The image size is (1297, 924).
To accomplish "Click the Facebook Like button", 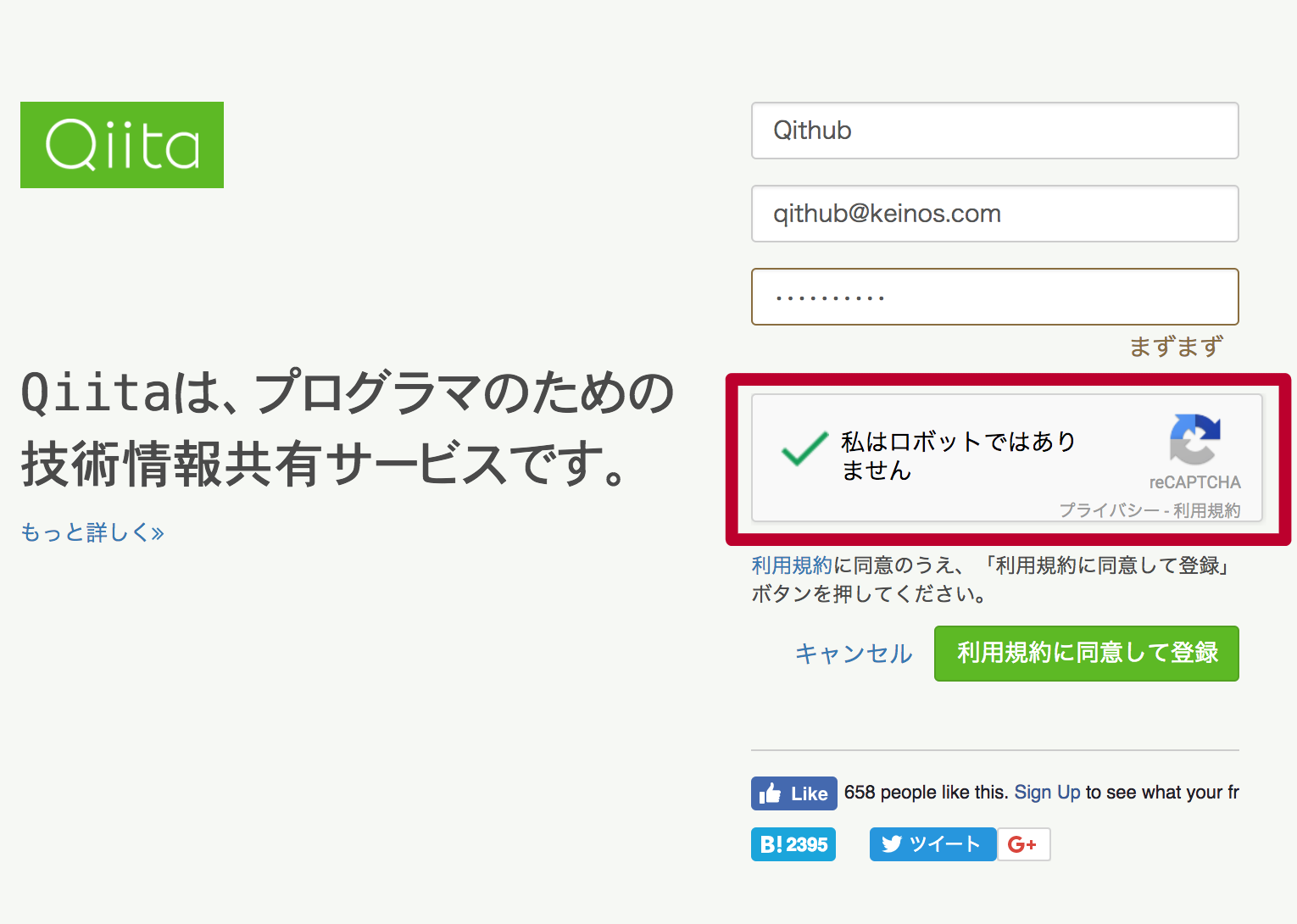I will point(794,793).
